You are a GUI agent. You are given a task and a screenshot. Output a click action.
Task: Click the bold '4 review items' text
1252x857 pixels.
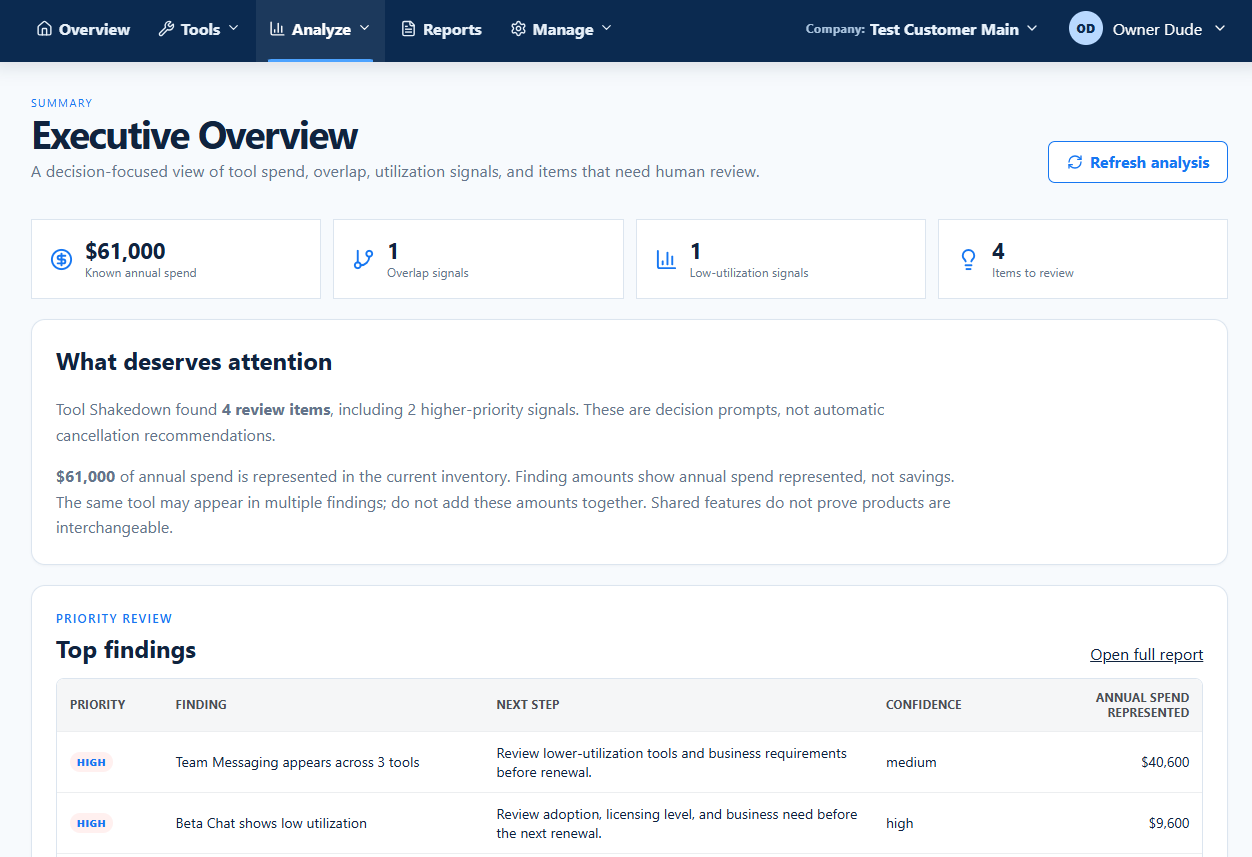tap(278, 409)
